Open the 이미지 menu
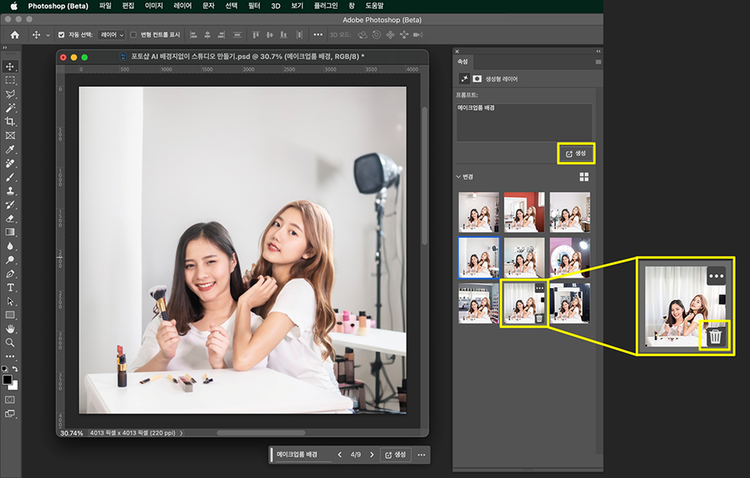The height and width of the screenshot is (478, 750). (154, 6)
